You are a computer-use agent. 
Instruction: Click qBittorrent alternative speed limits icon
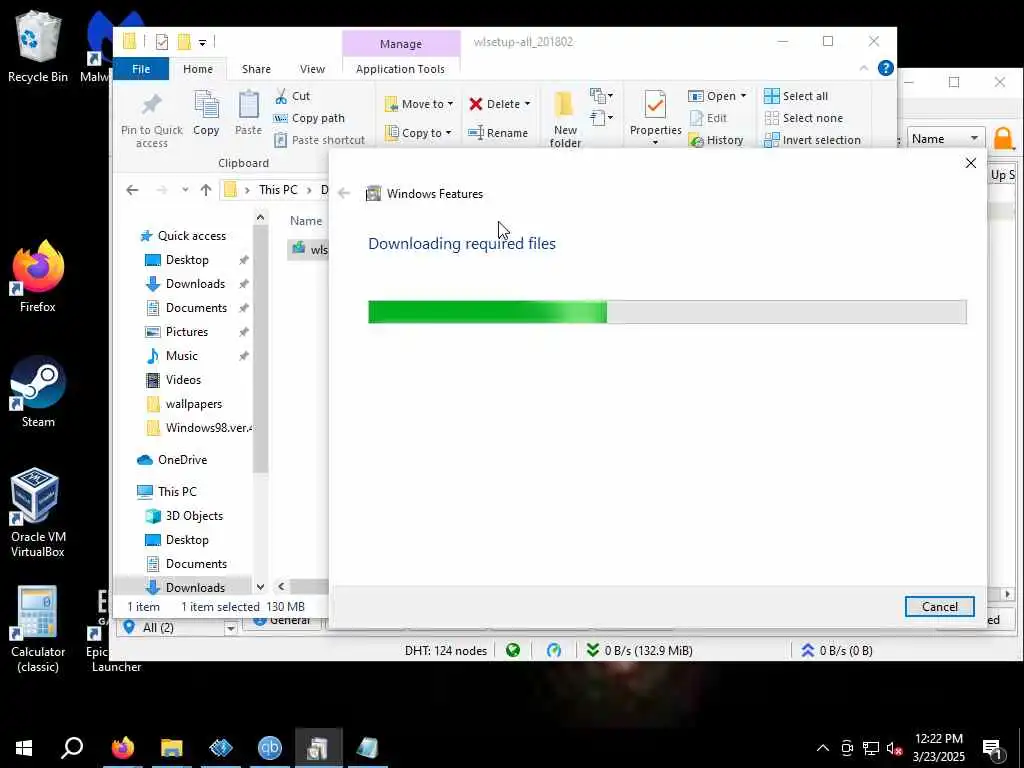554,650
